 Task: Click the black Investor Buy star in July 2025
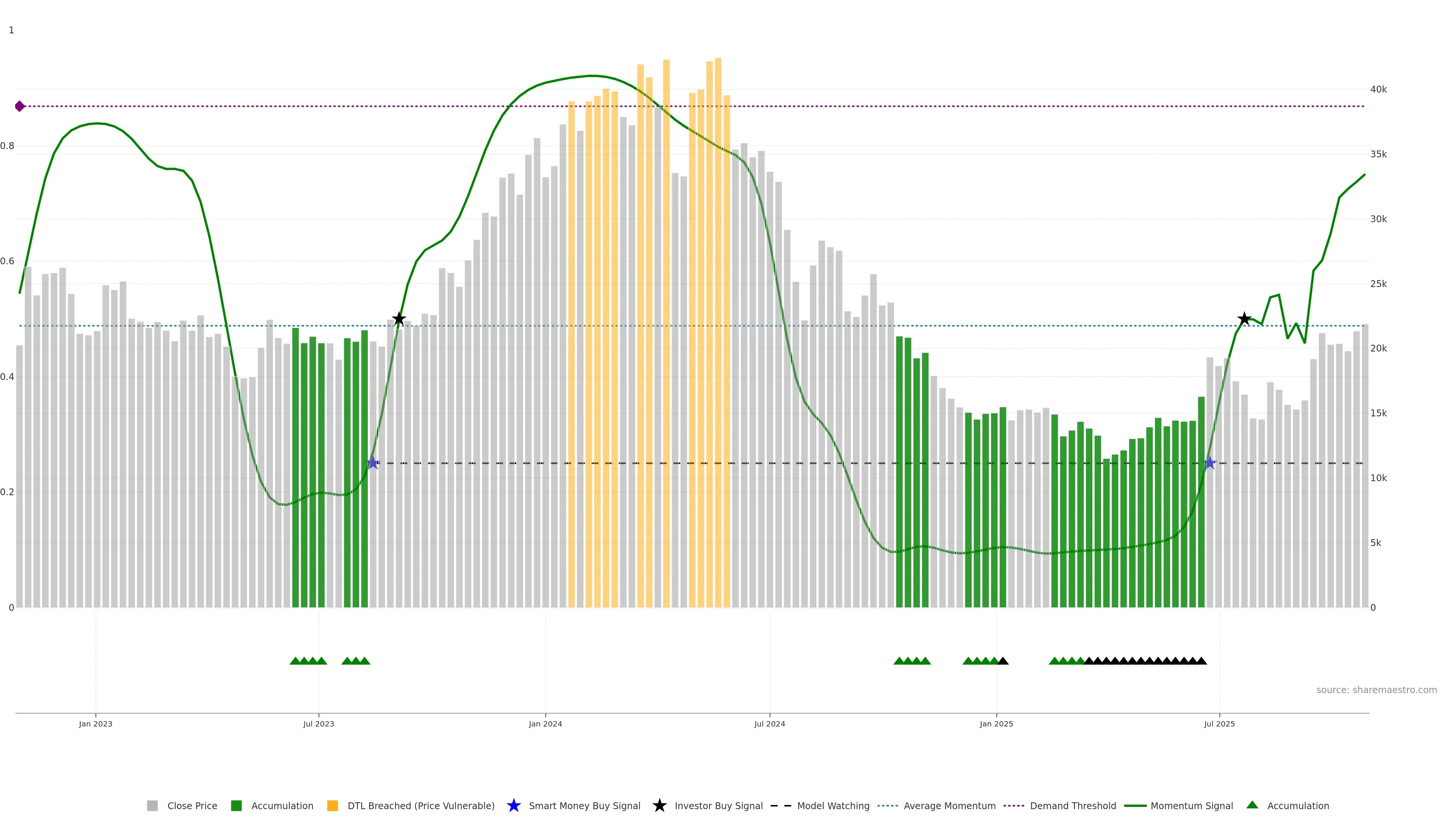coord(1244,319)
